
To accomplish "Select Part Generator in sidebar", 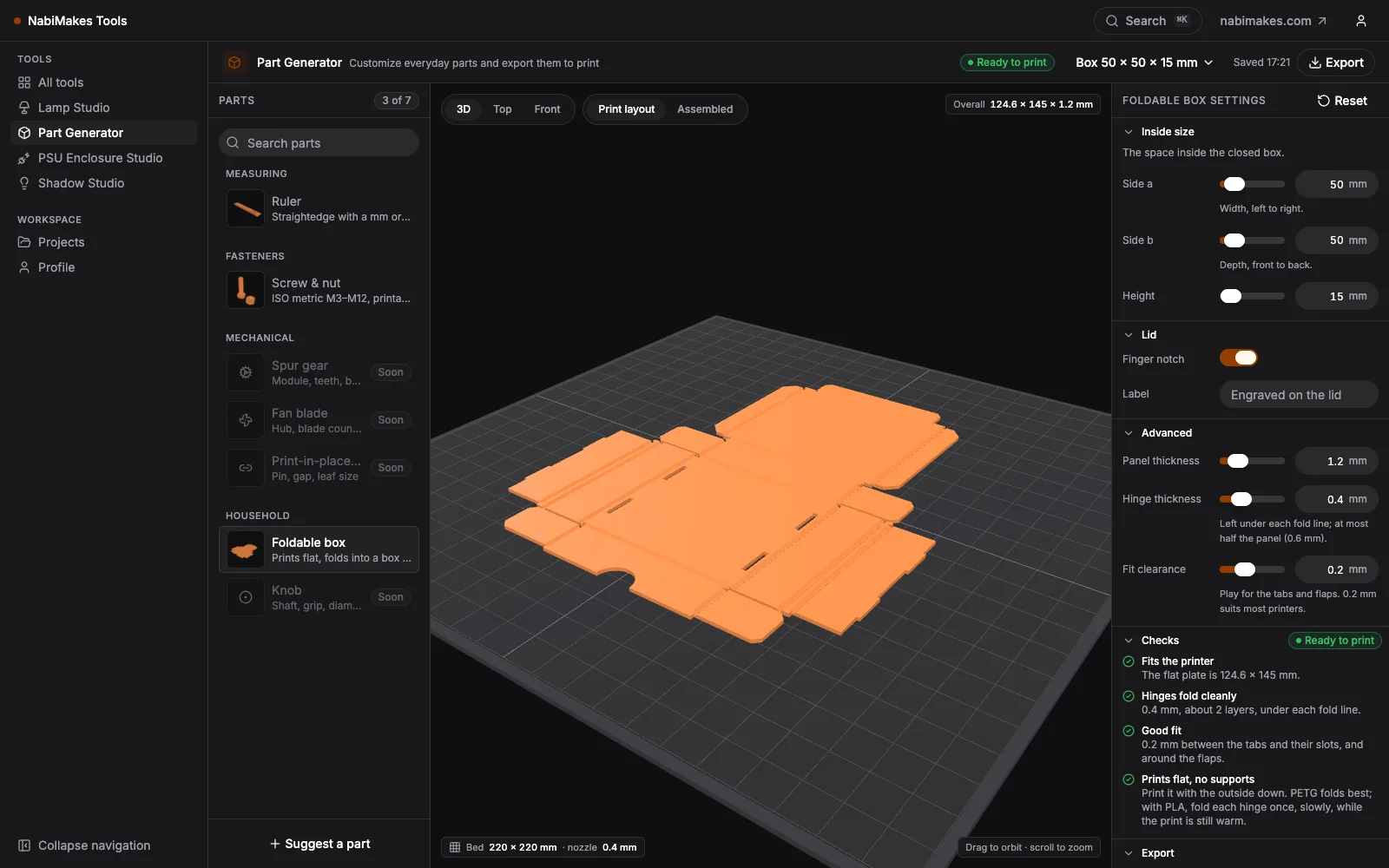I will point(103,133).
